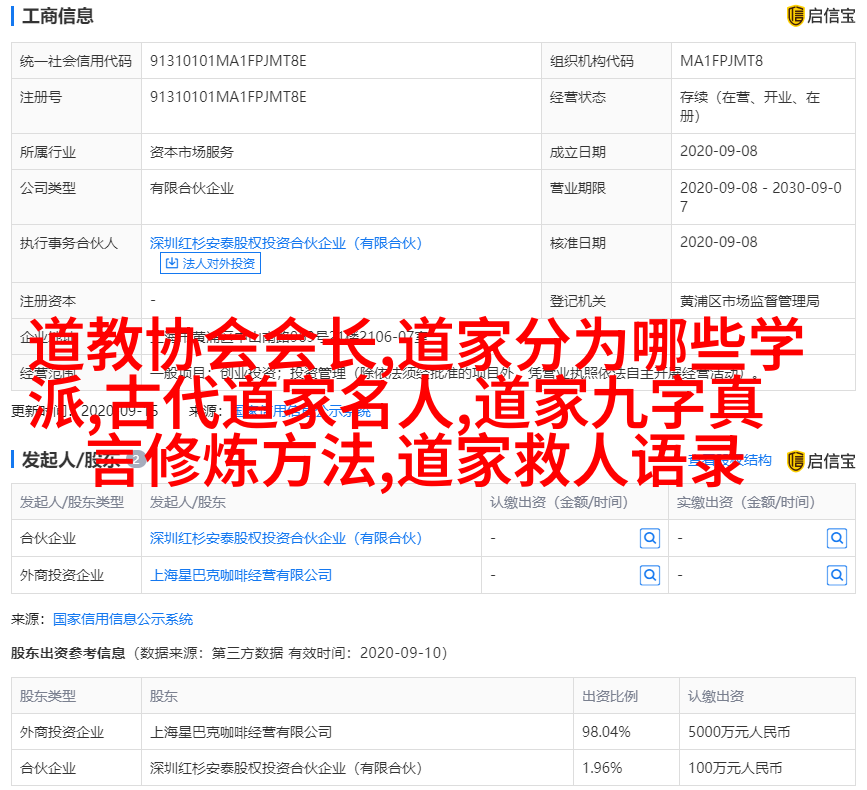Viewport: 867px width, 790px height.
Task: Click the 有限合伙企业 company type value
Action: [192, 188]
